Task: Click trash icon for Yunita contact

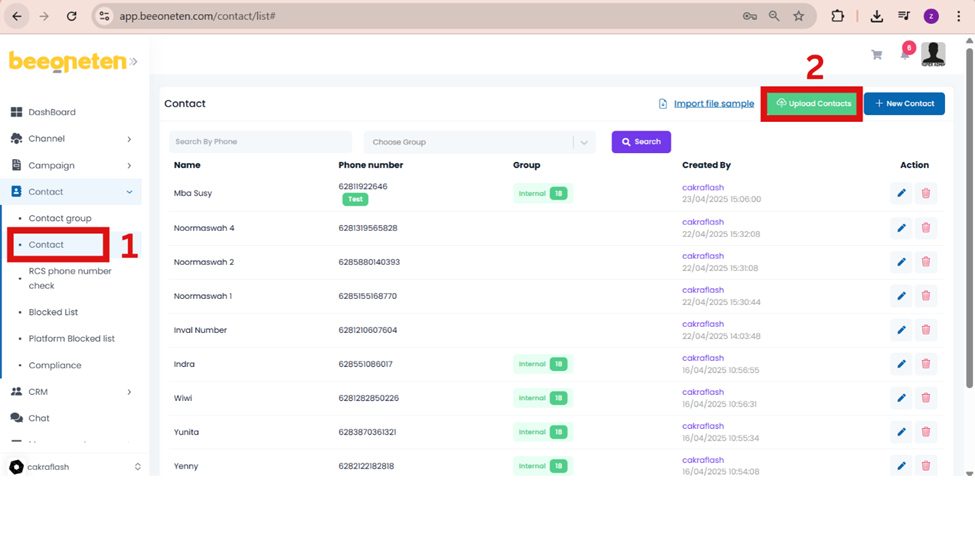Action: (x=925, y=432)
